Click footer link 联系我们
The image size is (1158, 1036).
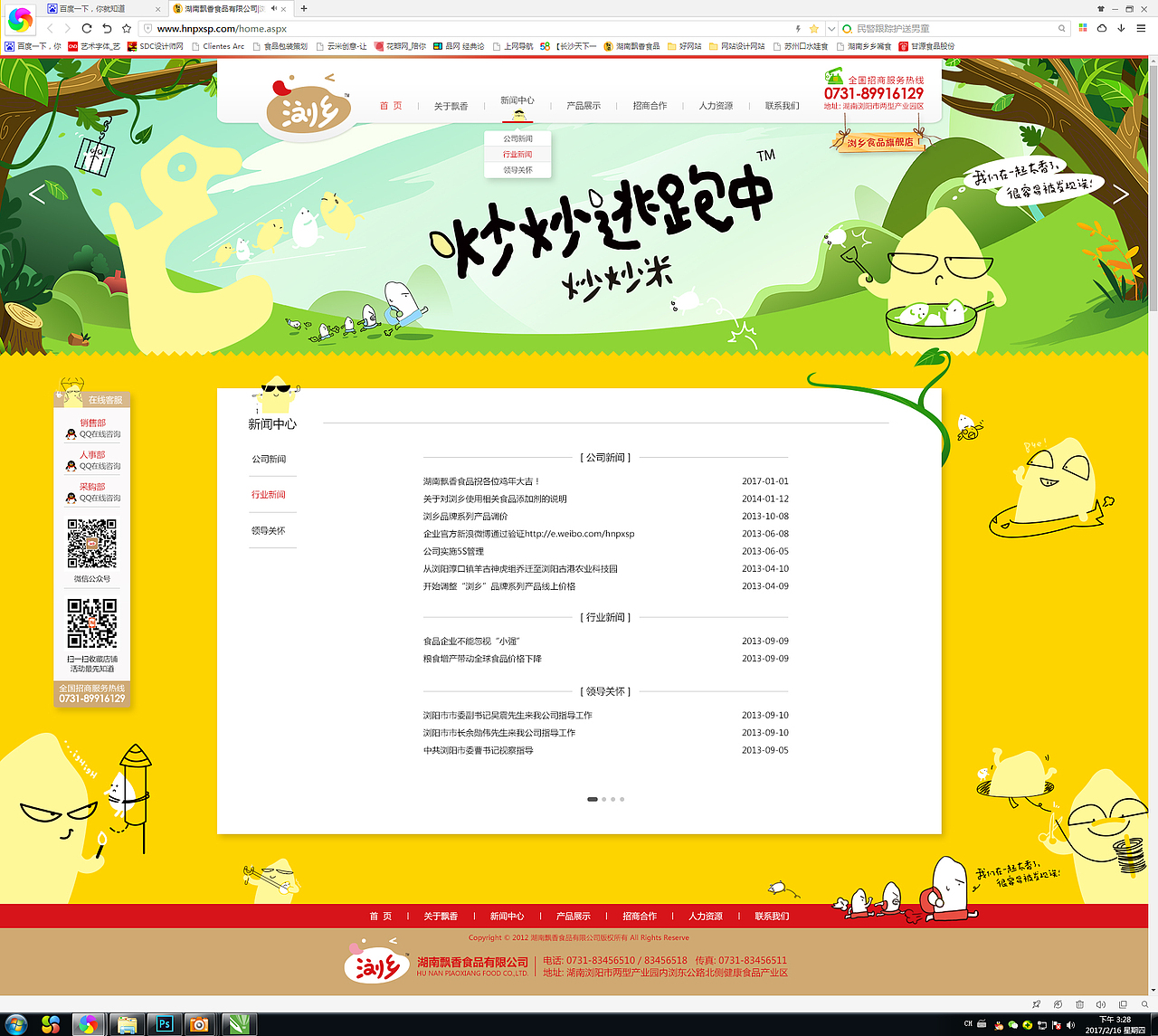tap(772, 917)
